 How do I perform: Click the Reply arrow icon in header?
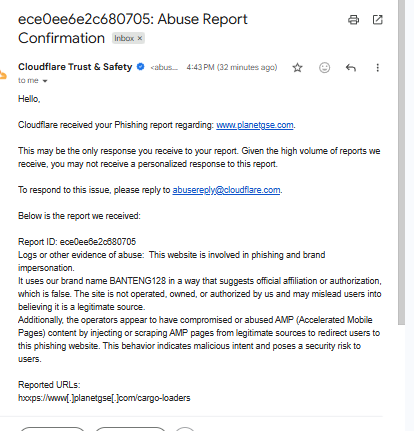351,68
